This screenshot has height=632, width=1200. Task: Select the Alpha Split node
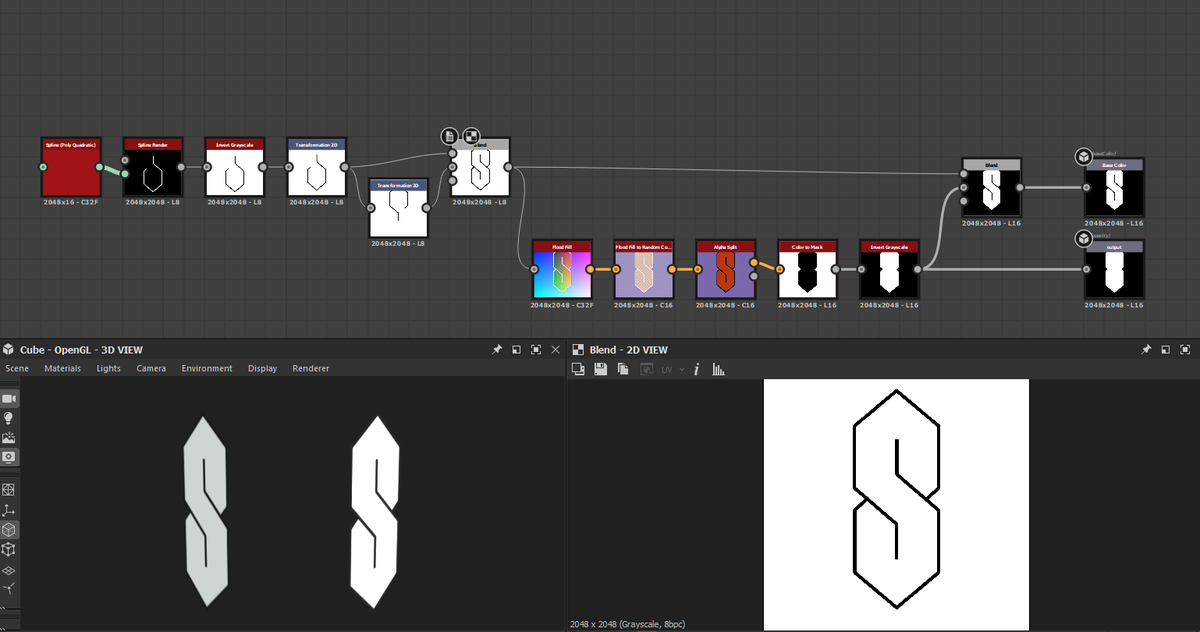[x=726, y=269]
